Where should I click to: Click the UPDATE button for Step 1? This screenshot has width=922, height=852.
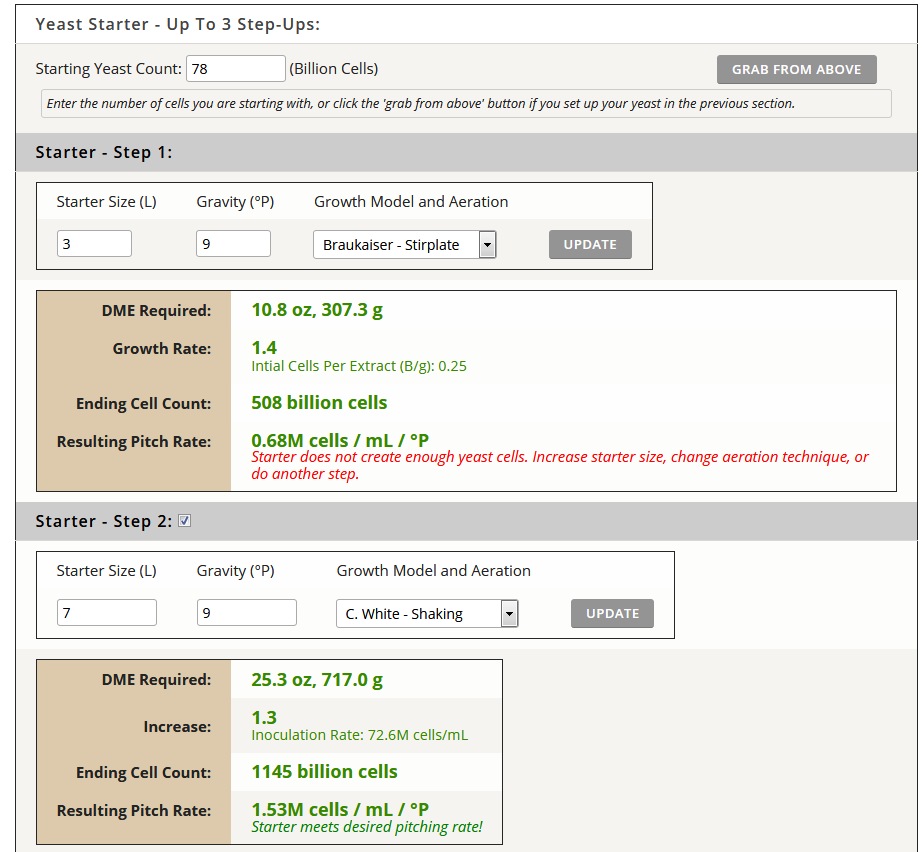[x=590, y=245]
